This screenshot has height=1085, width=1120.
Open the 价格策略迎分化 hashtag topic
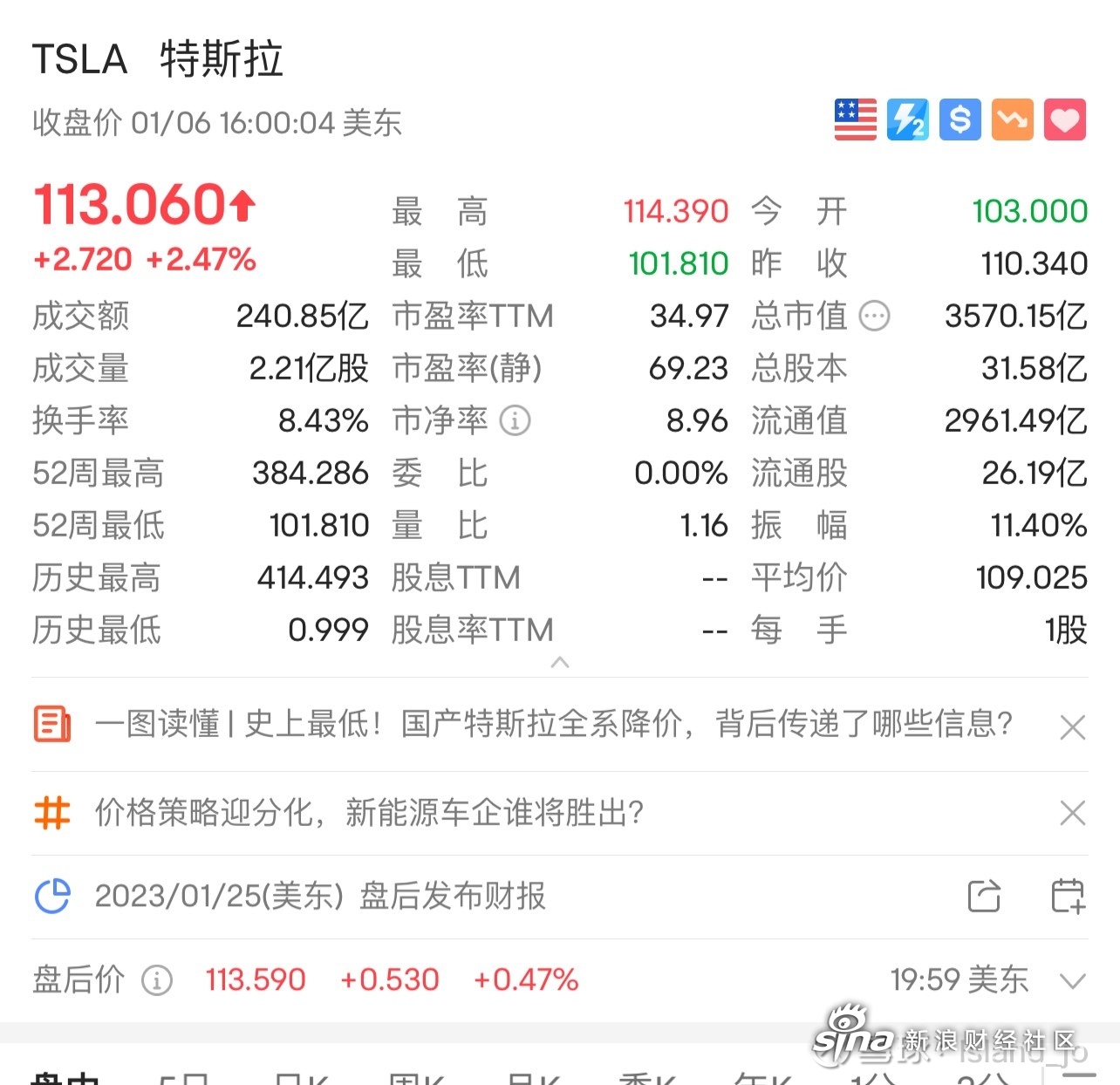pyautogui.click(x=369, y=812)
